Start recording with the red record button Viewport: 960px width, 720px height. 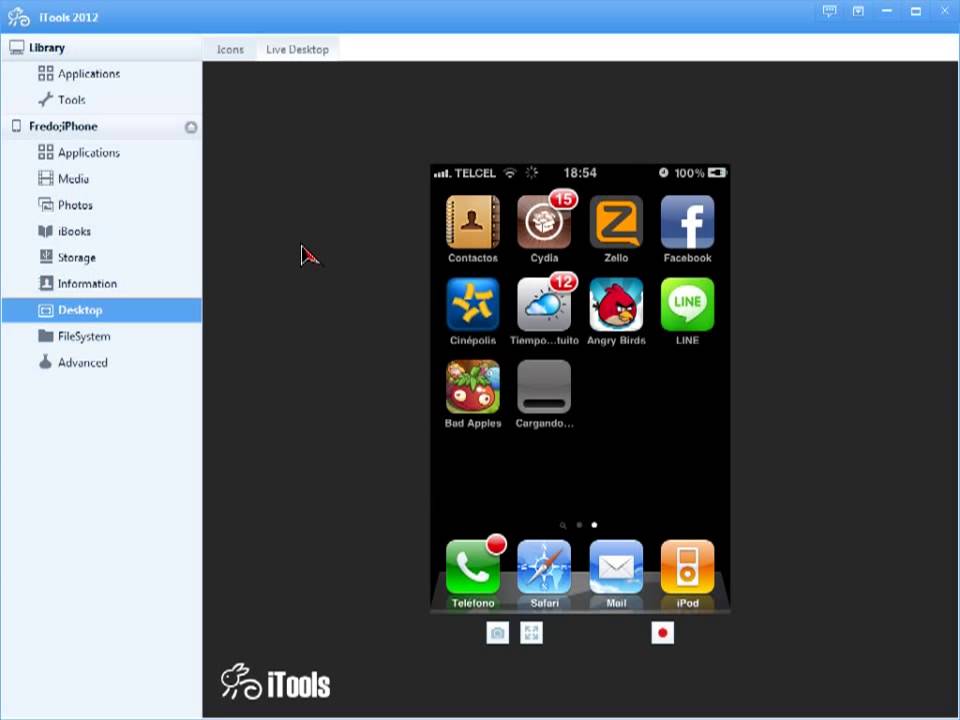(662, 633)
